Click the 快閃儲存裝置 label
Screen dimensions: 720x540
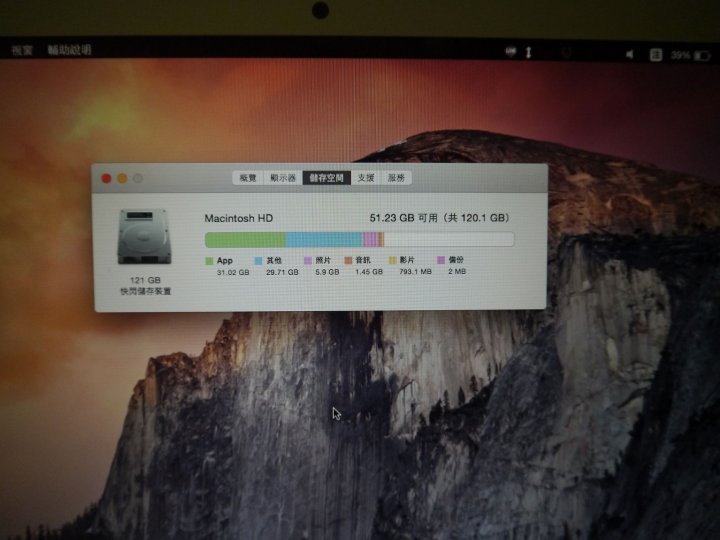(x=146, y=291)
